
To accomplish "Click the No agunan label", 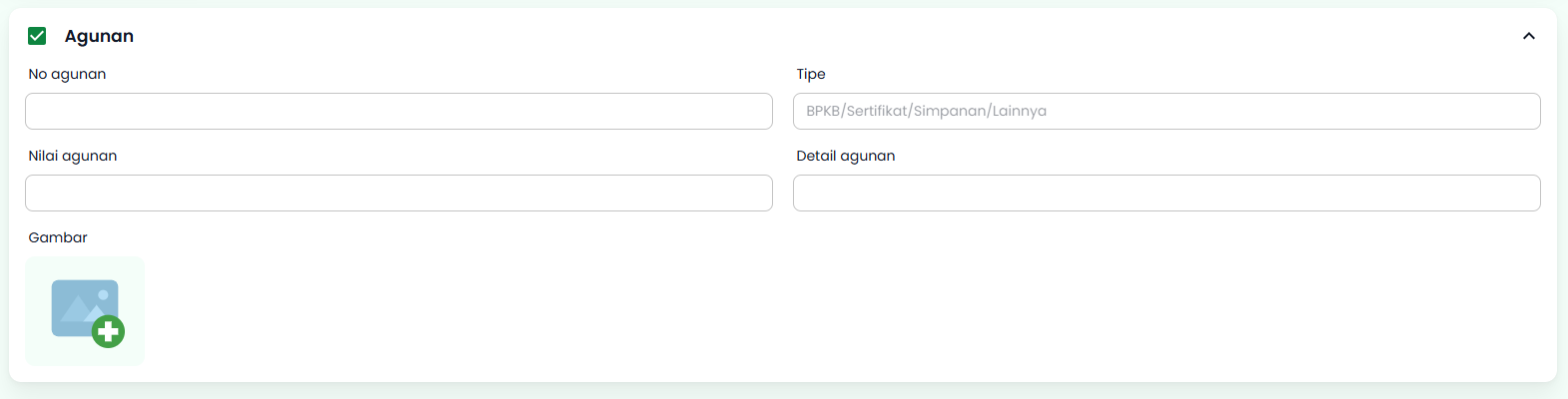I will pos(67,74).
